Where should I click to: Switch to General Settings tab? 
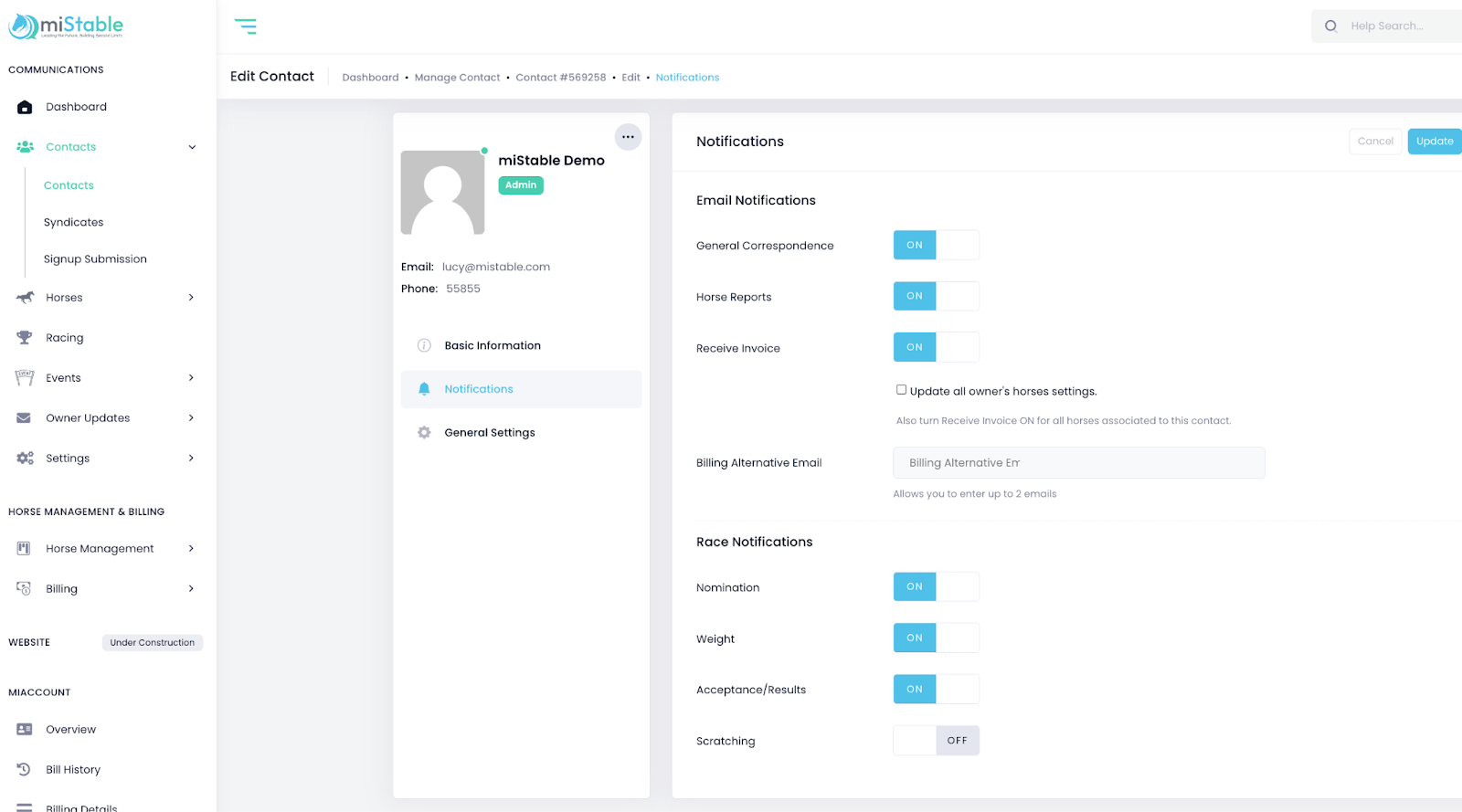490,433
